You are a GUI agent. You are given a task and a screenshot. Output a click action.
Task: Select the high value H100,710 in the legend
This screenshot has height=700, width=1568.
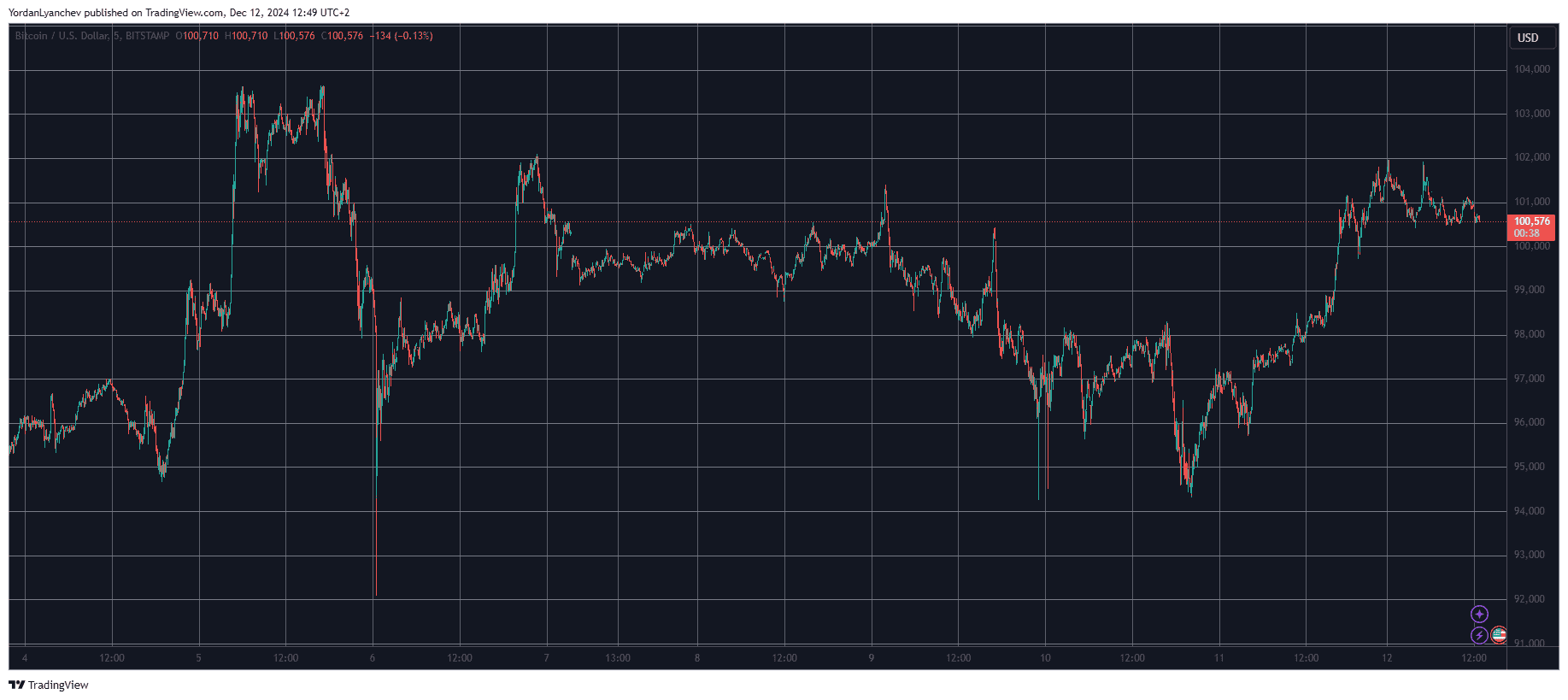coord(246,36)
